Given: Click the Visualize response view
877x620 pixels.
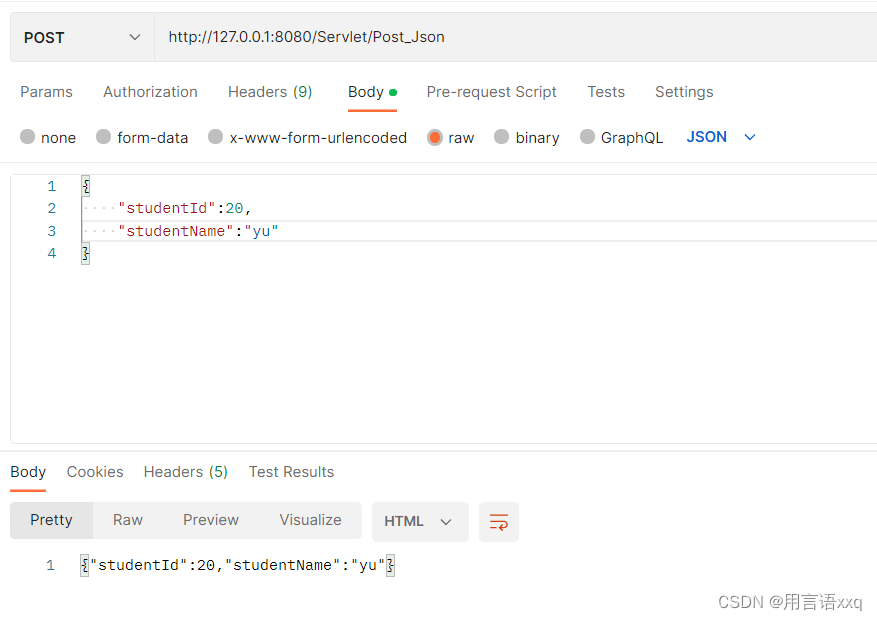Looking at the screenshot, I should [310, 519].
